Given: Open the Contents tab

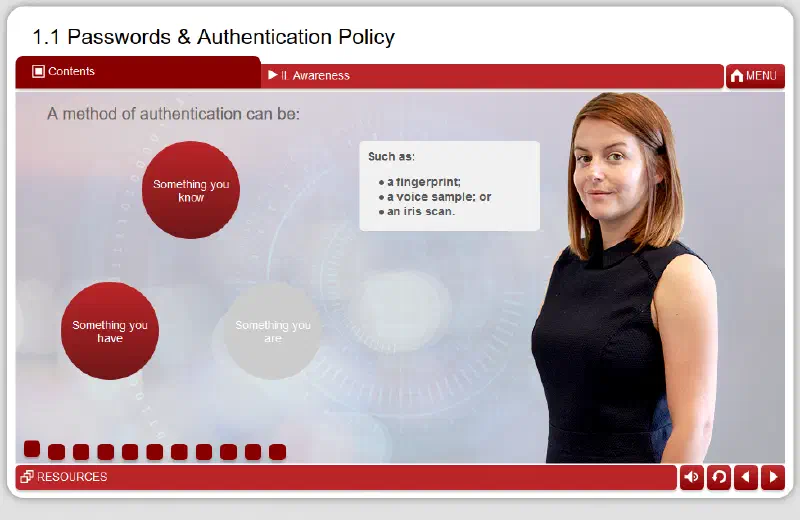Looking at the screenshot, I should pyautogui.click(x=138, y=72).
